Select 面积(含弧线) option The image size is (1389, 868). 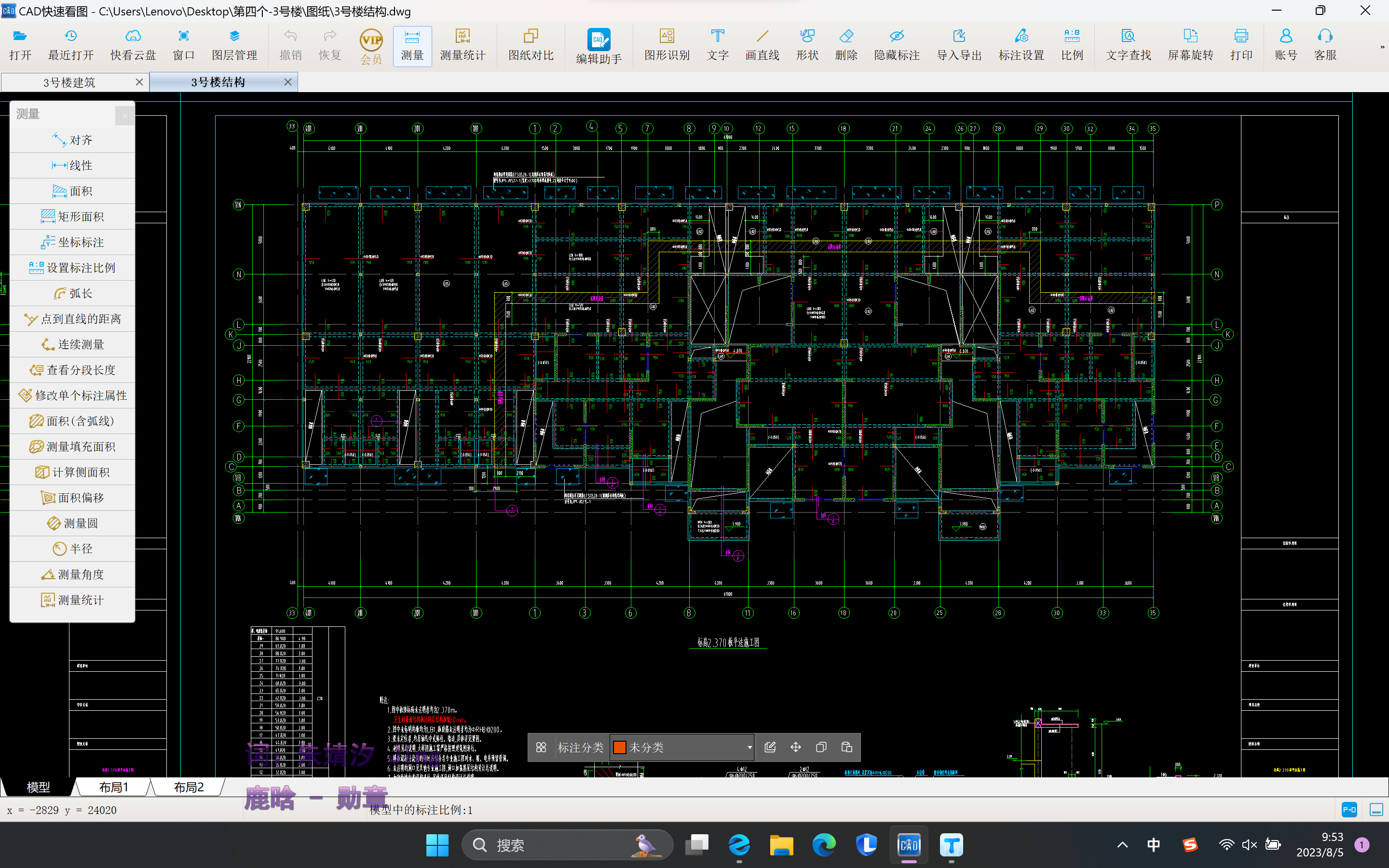72,421
